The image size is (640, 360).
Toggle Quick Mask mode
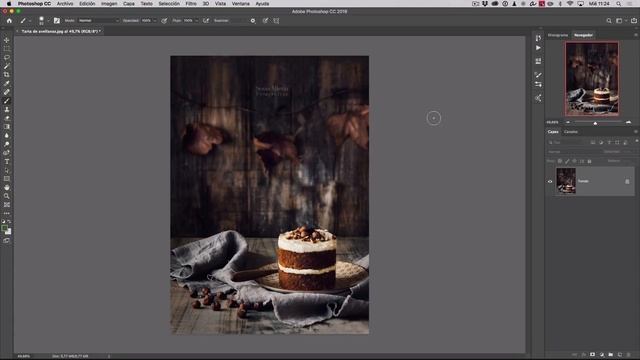tap(7, 241)
